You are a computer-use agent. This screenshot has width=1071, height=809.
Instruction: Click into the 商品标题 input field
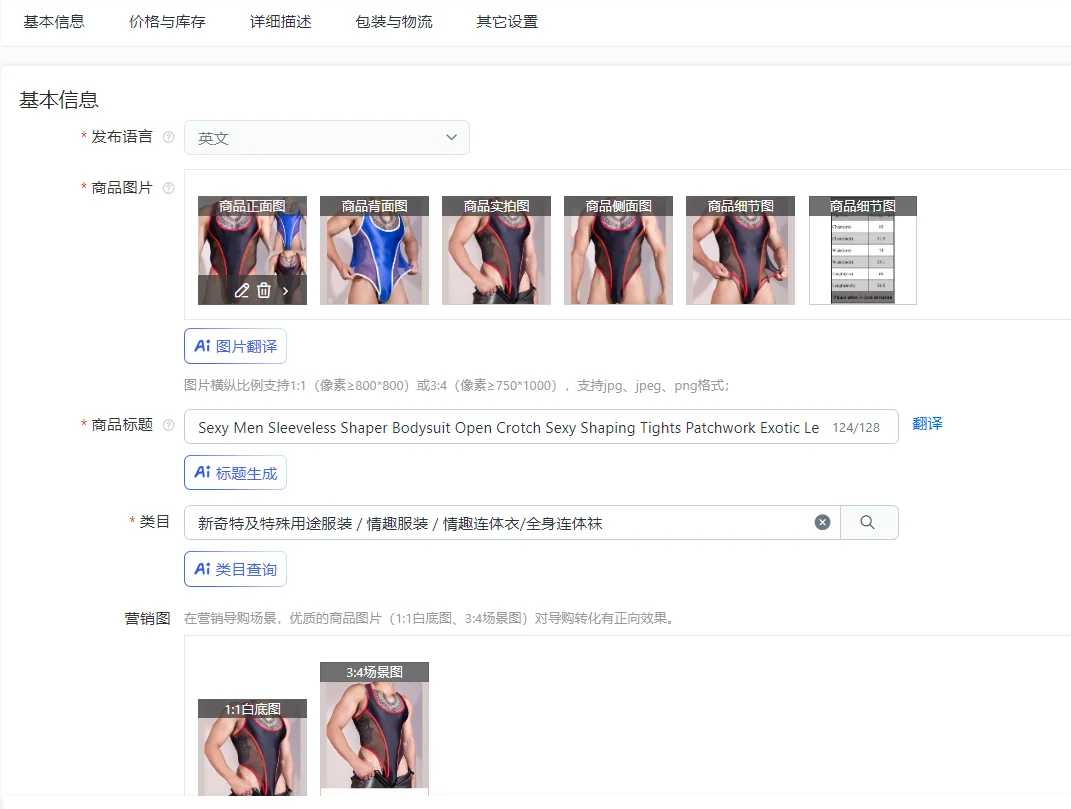(541, 427)
